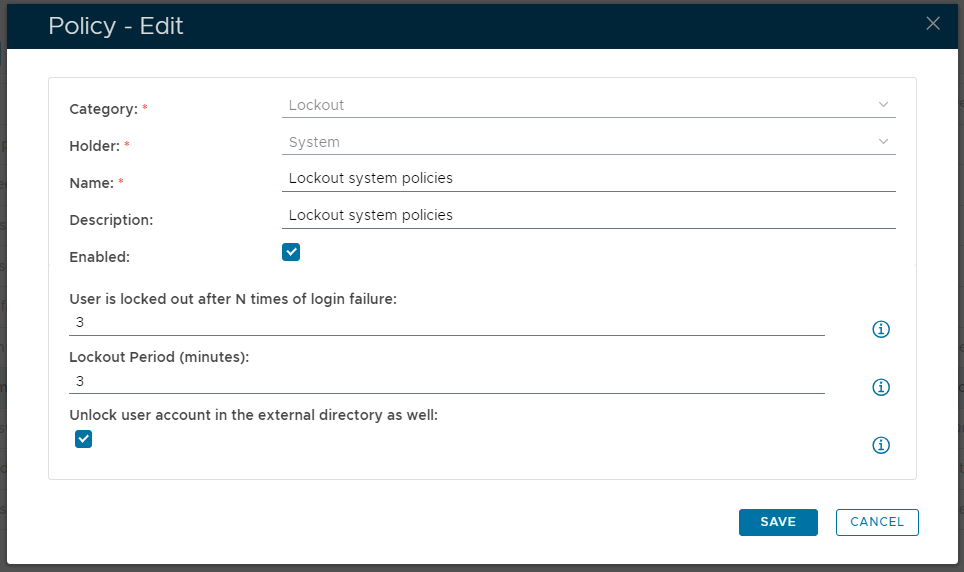Click into the Name text field
964x572 pixels.
pos(588,179)
